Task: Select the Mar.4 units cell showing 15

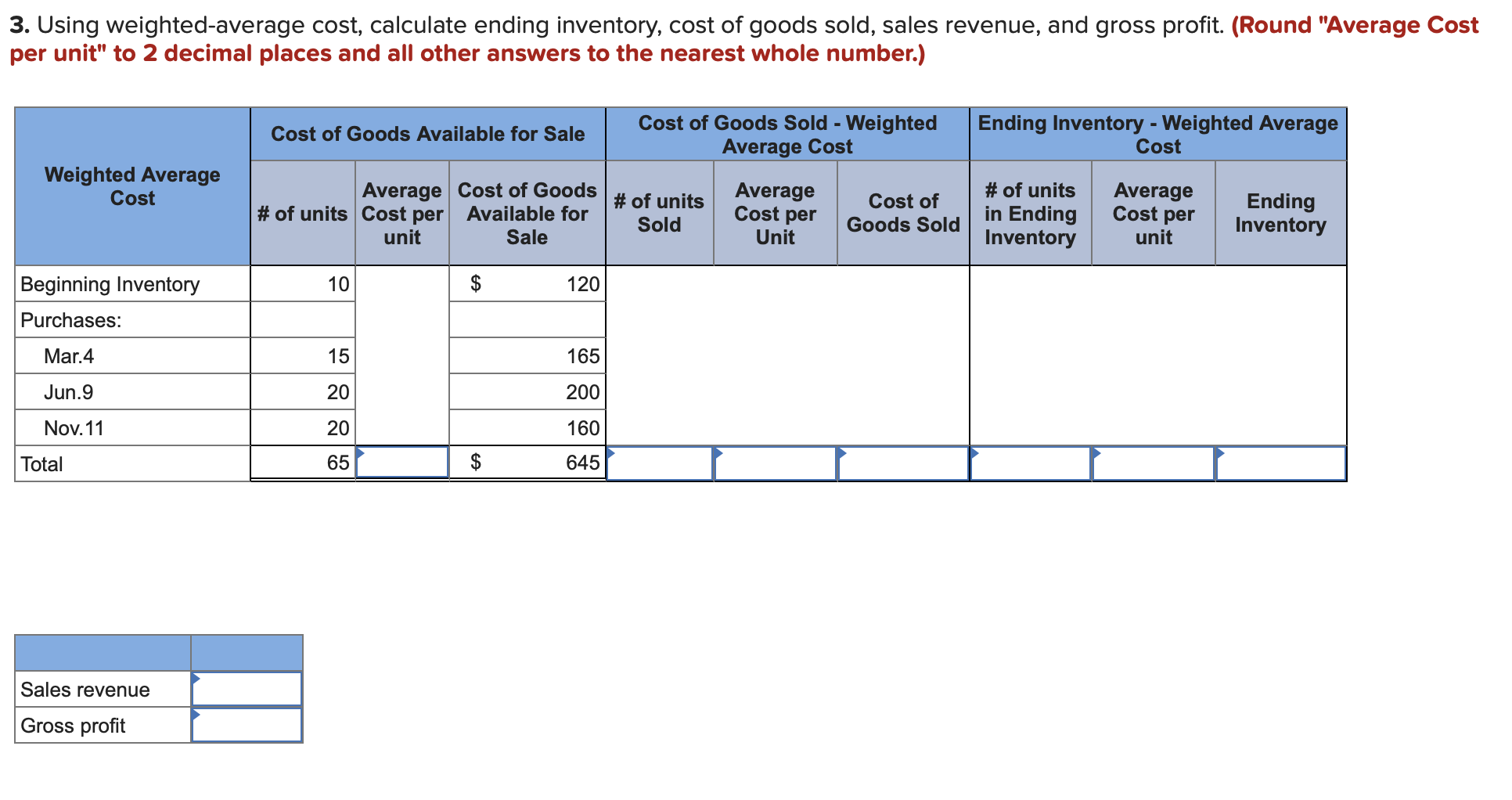Action: click(303, 355)
